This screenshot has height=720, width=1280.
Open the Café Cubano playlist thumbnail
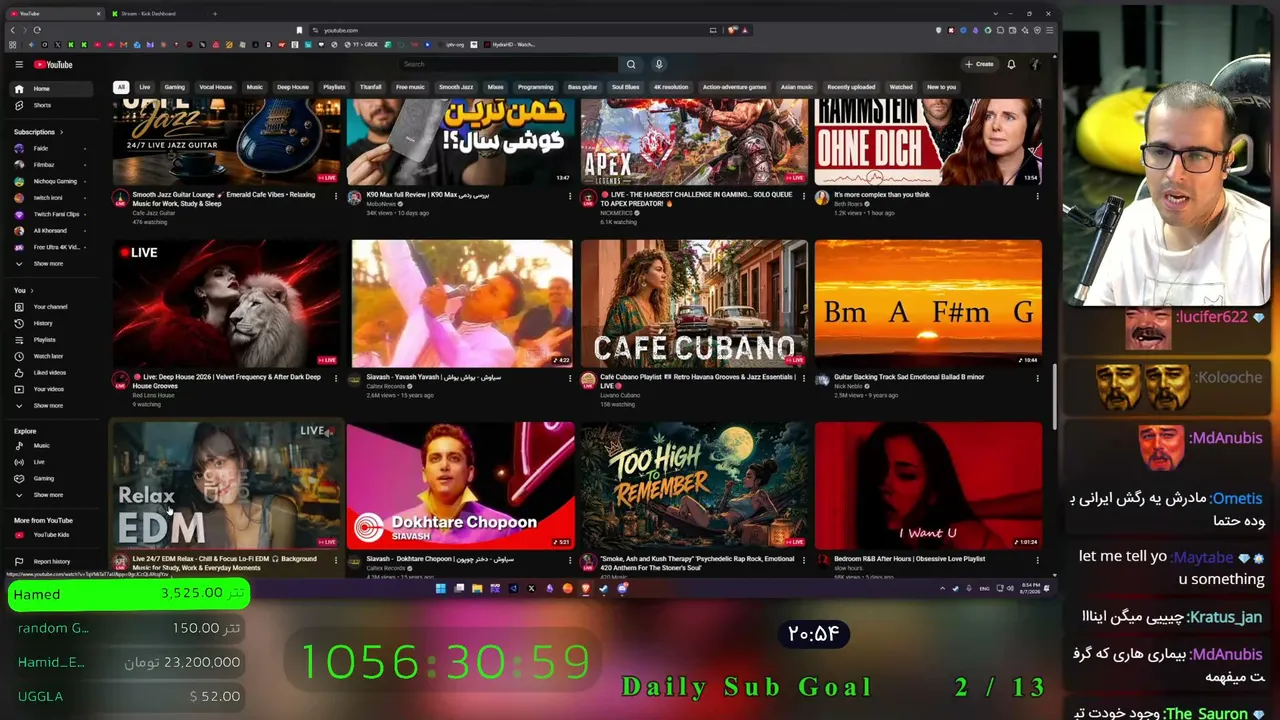coord(694,303)
